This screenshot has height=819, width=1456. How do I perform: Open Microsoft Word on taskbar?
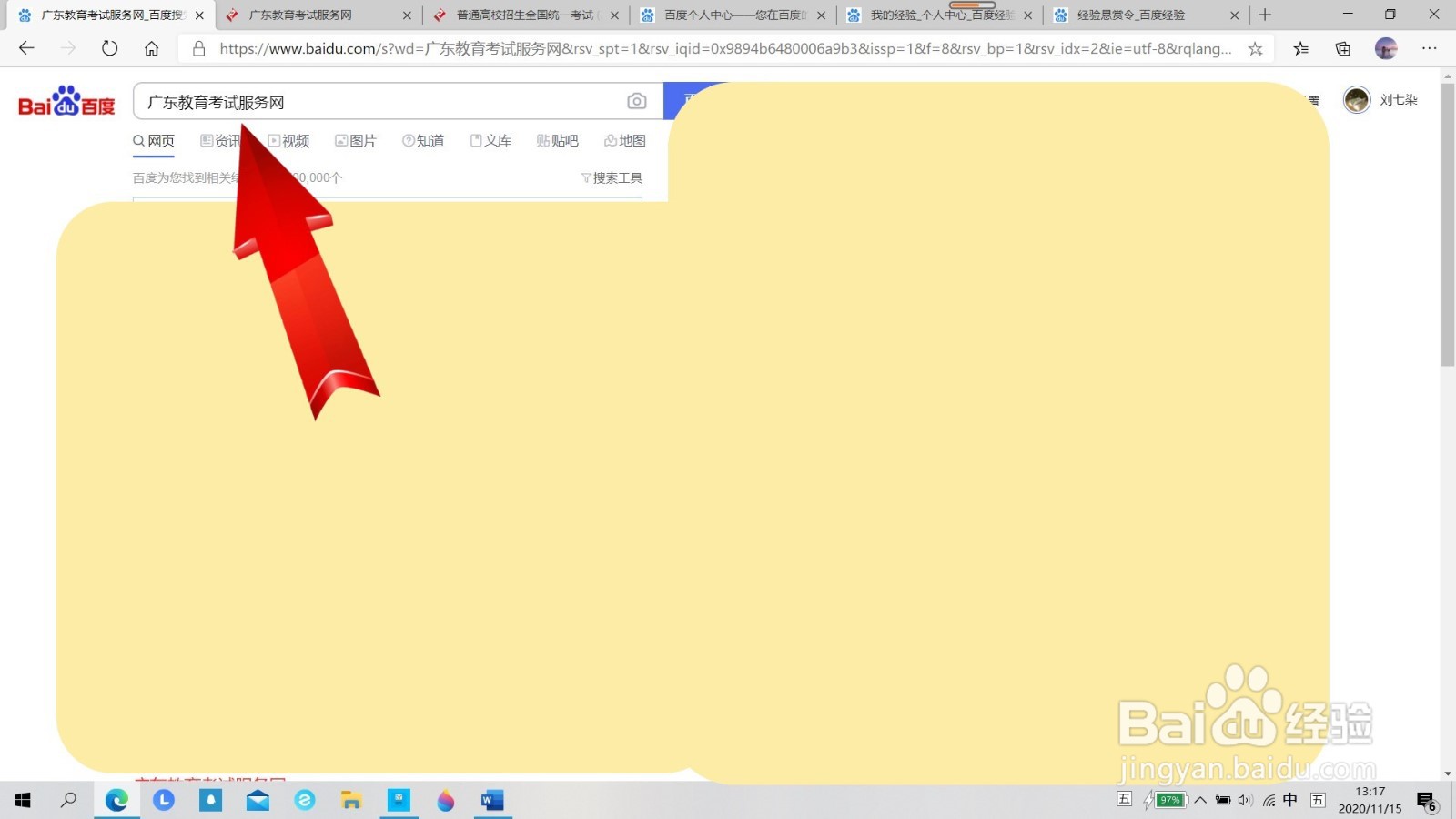492,800
